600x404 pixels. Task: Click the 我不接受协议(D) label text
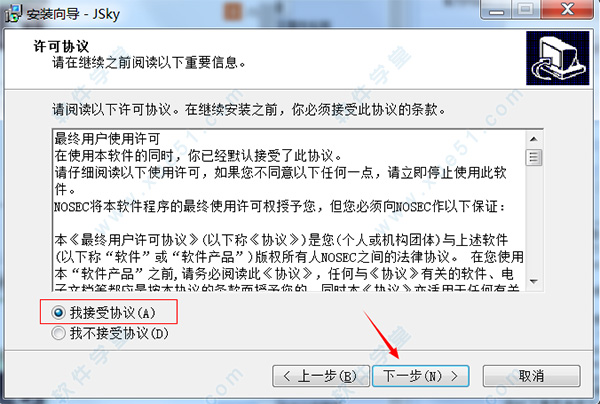click(119, 333)
